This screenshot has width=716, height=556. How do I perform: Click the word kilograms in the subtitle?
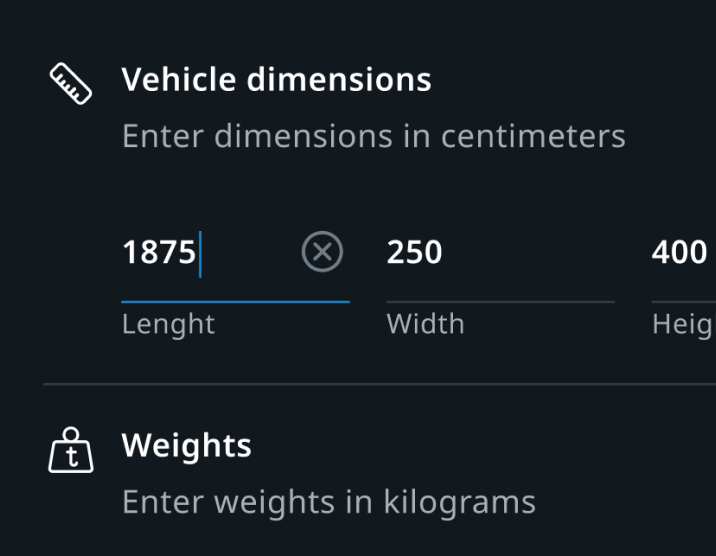(x=459, y=501)
